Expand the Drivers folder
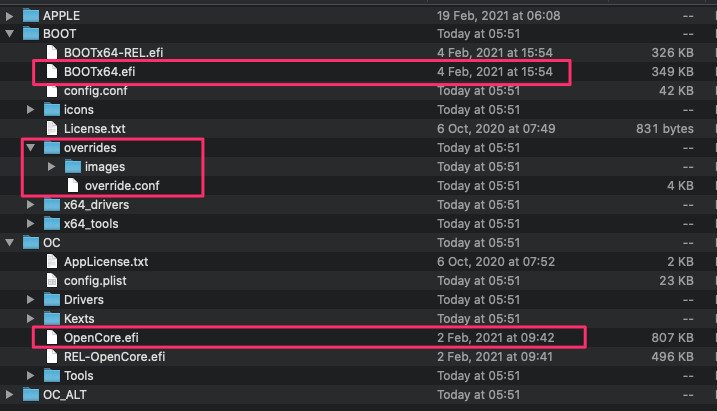 click(x=31, y=299)
